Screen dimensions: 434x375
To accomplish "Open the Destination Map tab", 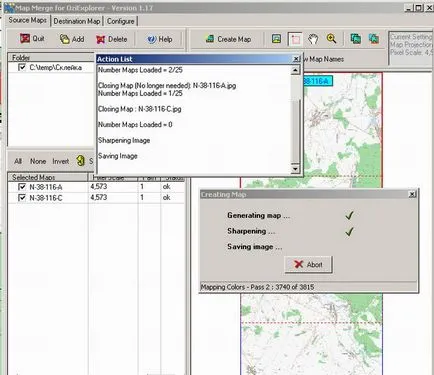I will coord(77,21).
